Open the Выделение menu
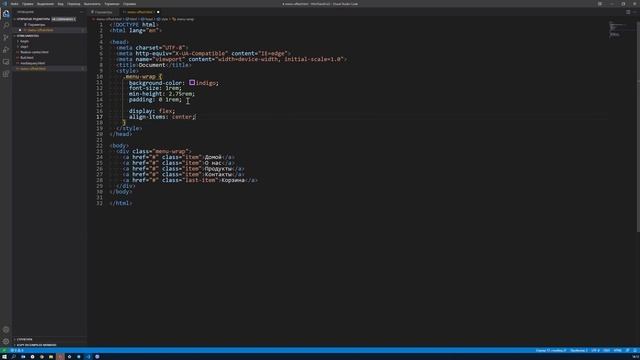This screenshot has width=640, height=360. [45, 4]
